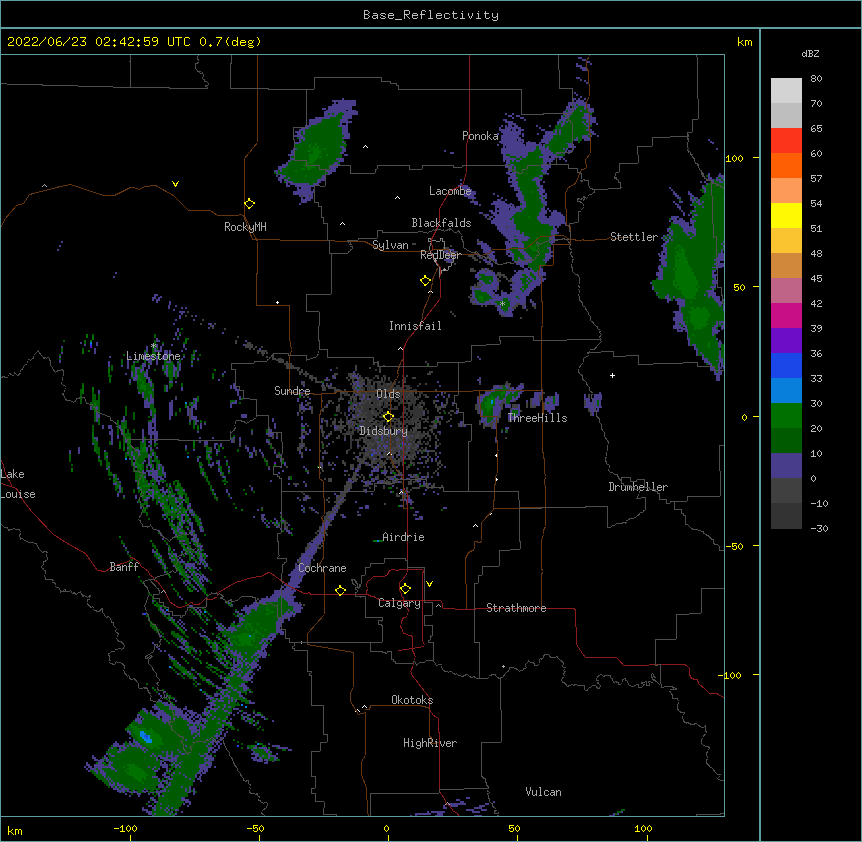Image resolution: width=862 pixels, height=842 pixels.
Task: Pick the slate purple 0–10 dBZ swatch
Action: point(786,466)
